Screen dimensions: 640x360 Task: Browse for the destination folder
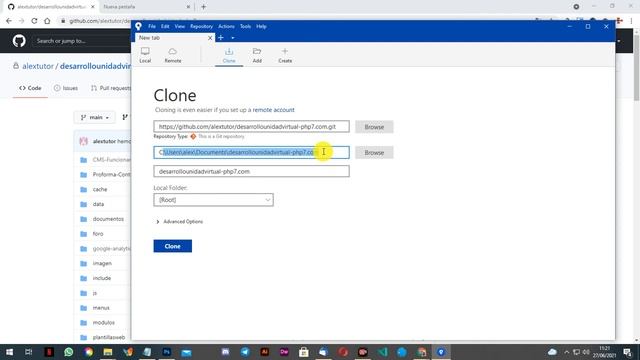click(374, 153)
